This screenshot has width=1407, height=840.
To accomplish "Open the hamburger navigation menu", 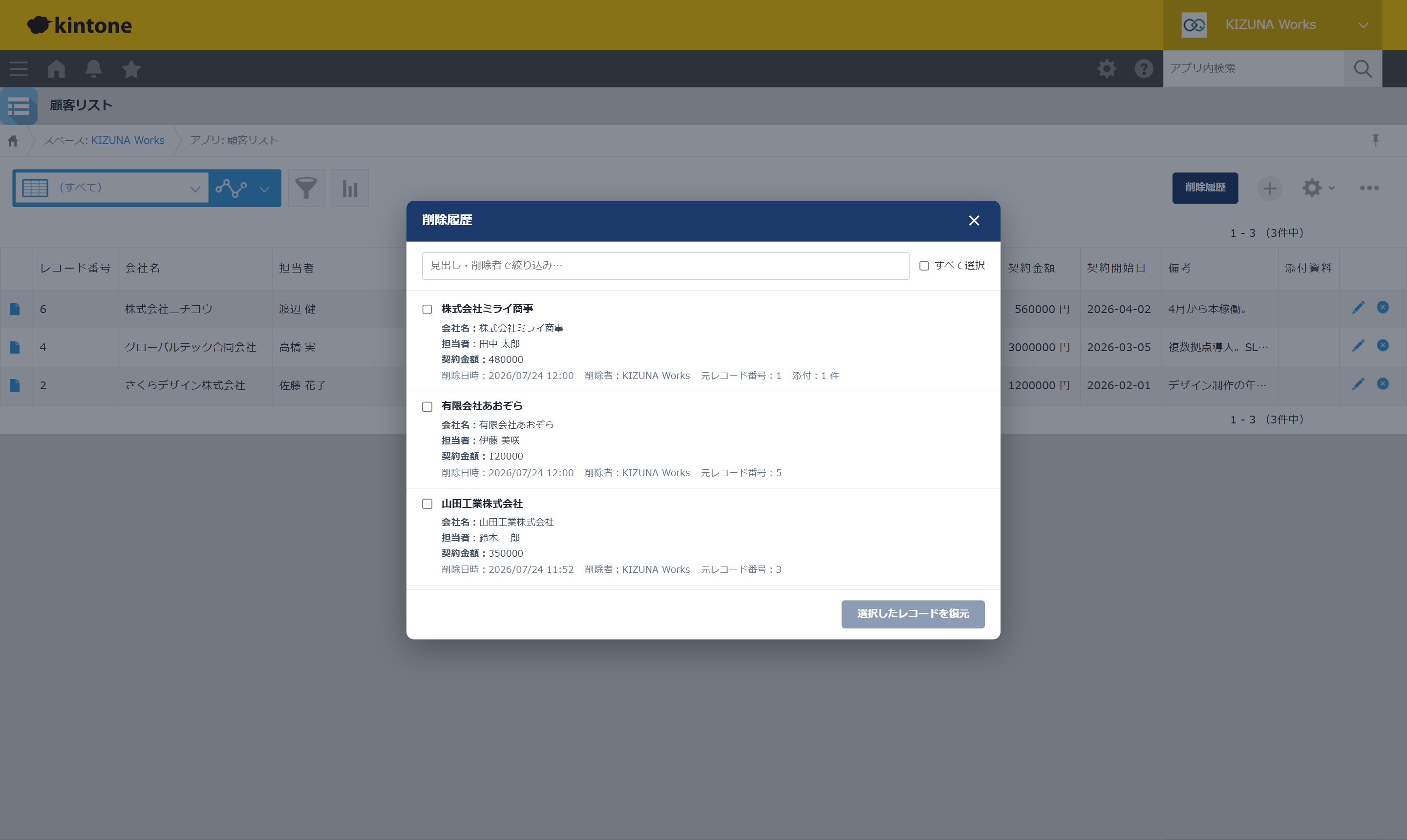I will (19, 69).
